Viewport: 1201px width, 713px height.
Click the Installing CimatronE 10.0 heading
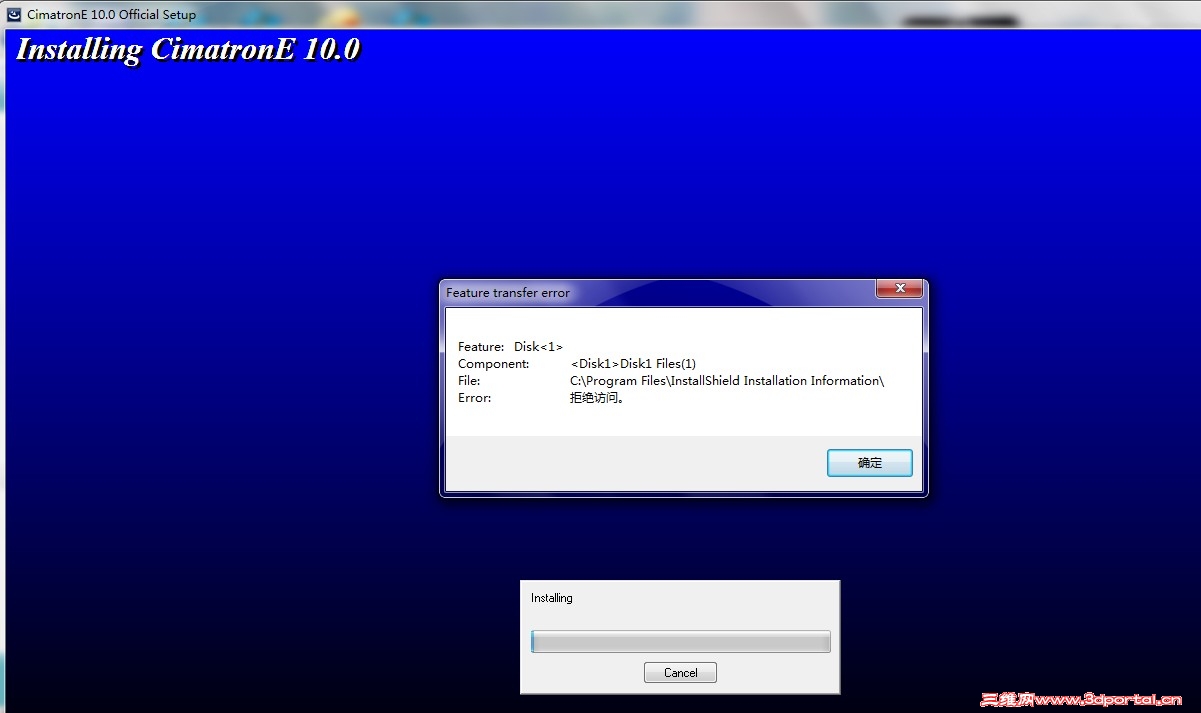pyautogui.click(x=188, y=50)
